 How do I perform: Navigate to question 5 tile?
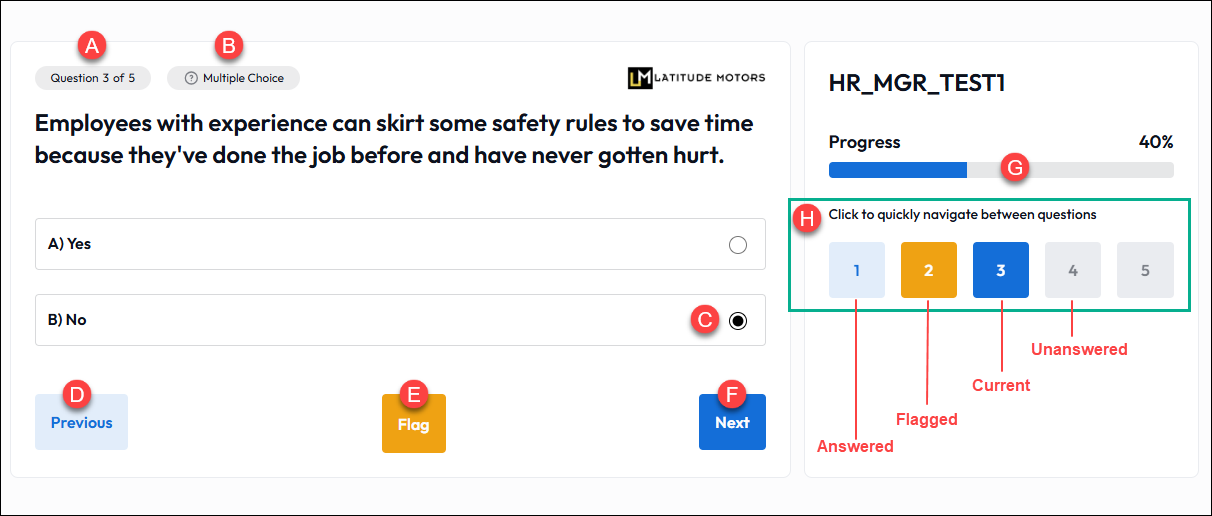[1145, 270]
